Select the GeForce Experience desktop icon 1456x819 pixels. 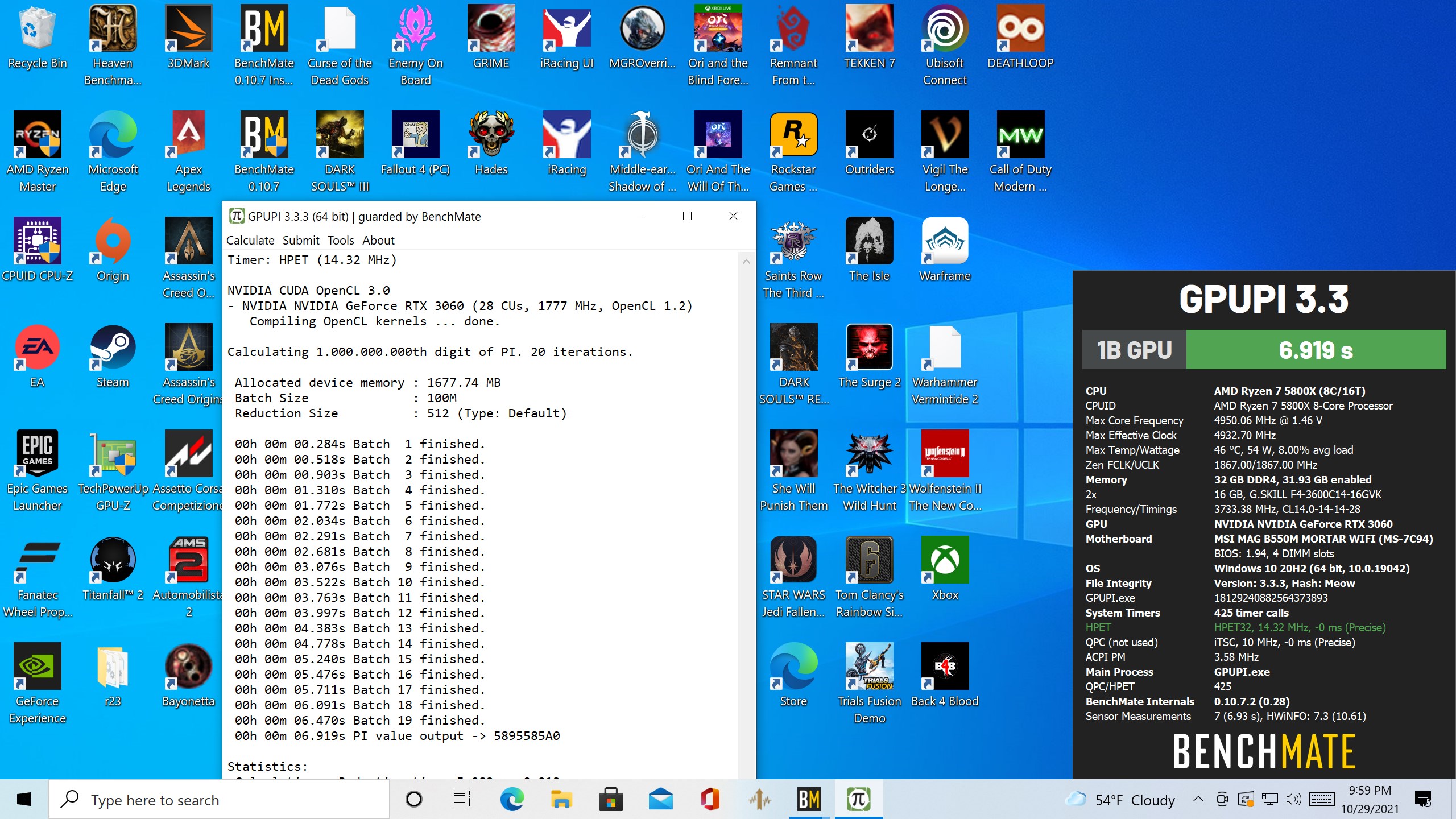pos(38,683)
